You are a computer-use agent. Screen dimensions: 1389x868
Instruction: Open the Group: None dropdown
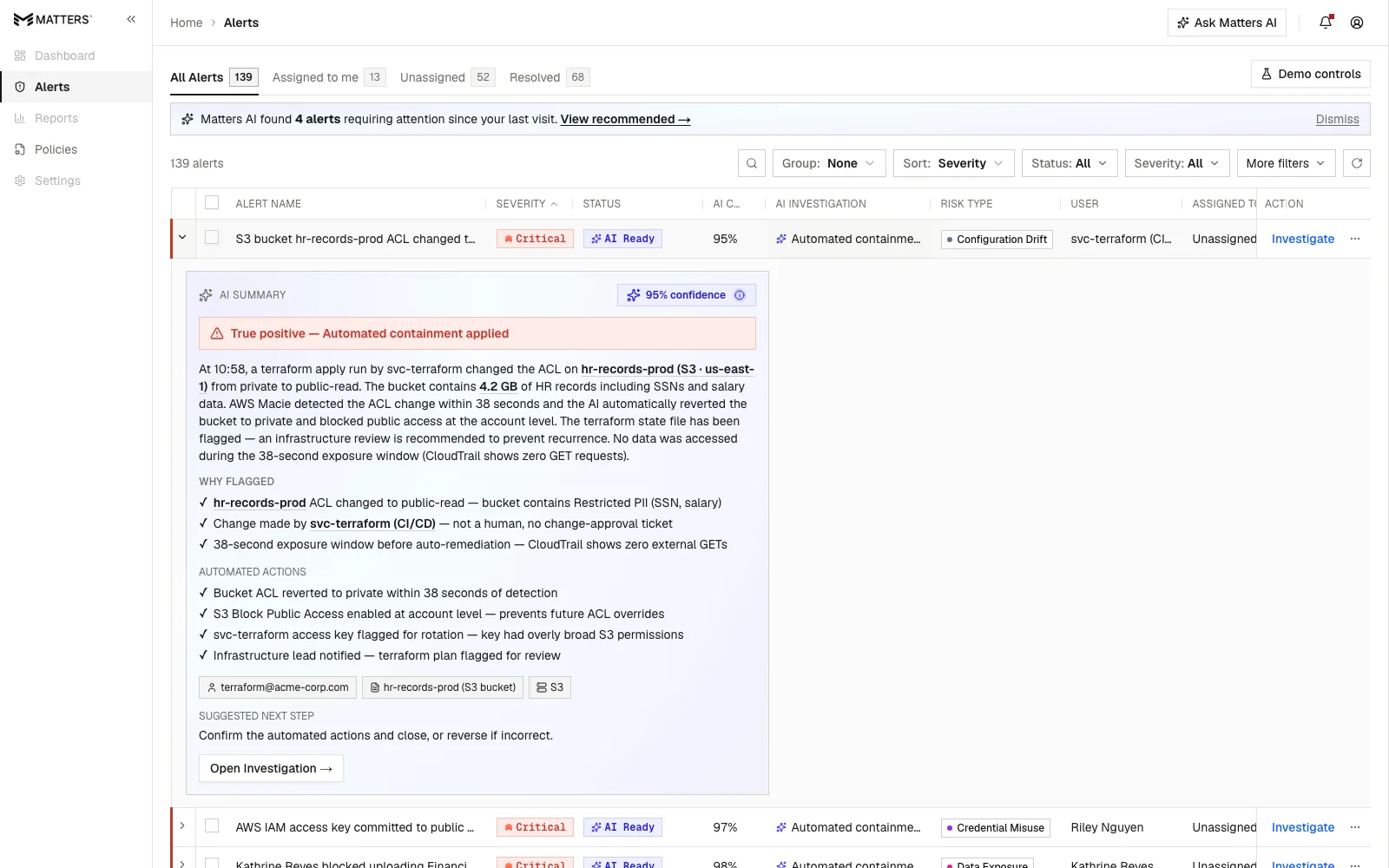click(x=829, y=163)
